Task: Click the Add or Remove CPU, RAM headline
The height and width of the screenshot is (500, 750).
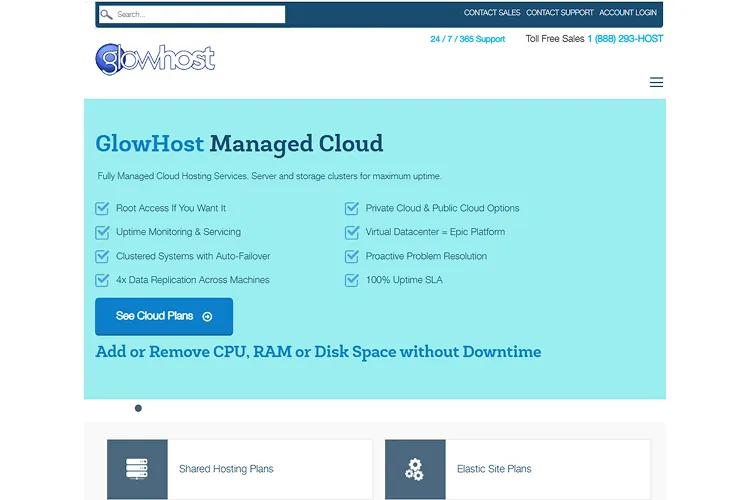Action: point(318,352)
